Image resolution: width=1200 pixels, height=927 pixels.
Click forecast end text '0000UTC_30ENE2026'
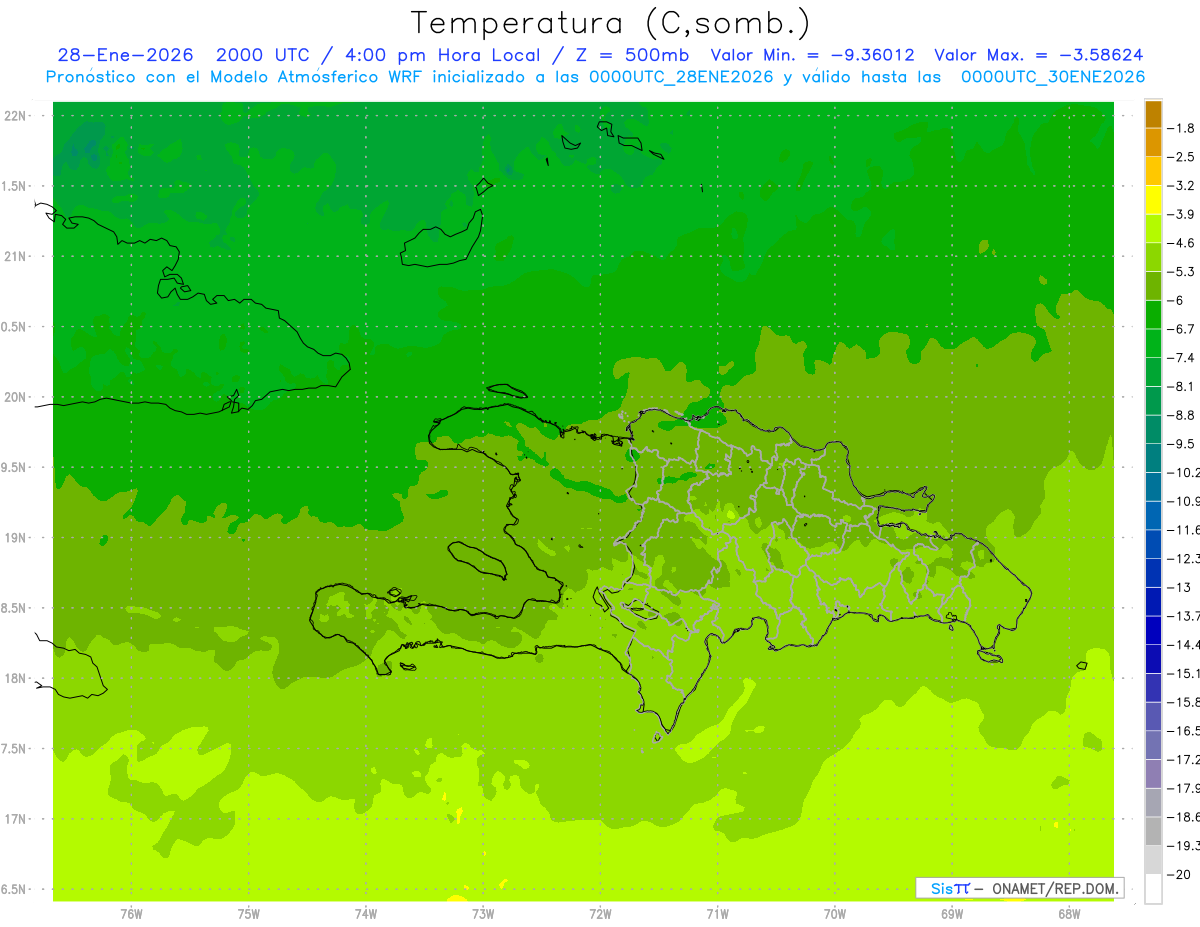pyautogui.click(x=1053, y=77)
